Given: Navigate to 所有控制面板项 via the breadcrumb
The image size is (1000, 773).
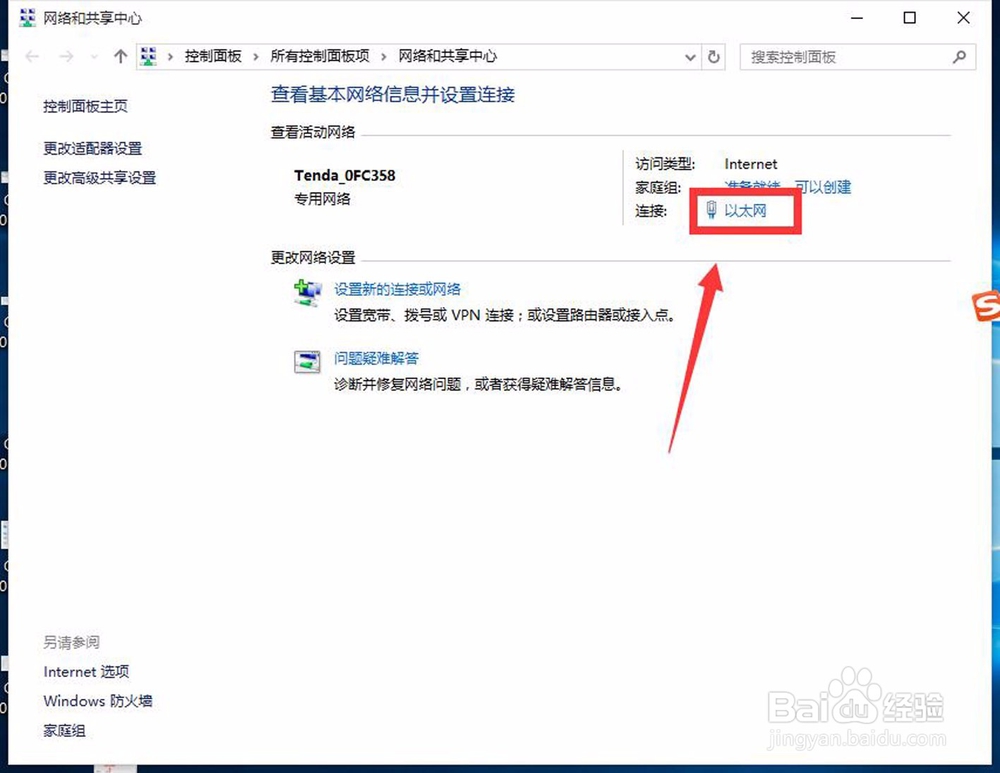Looking at the screenshot, I should tap(320, 57).
